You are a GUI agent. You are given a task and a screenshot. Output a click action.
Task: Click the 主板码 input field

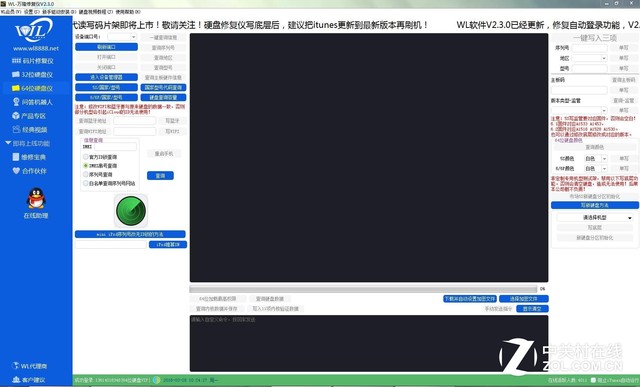[x=579, y=90]
